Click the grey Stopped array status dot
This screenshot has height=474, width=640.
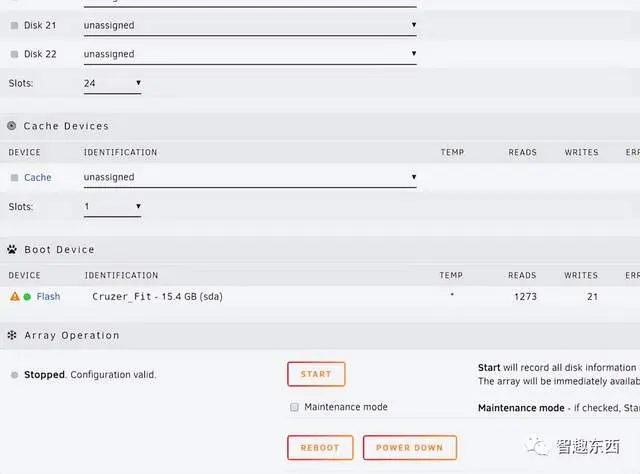pyautogui.click(x=14, y=375)
